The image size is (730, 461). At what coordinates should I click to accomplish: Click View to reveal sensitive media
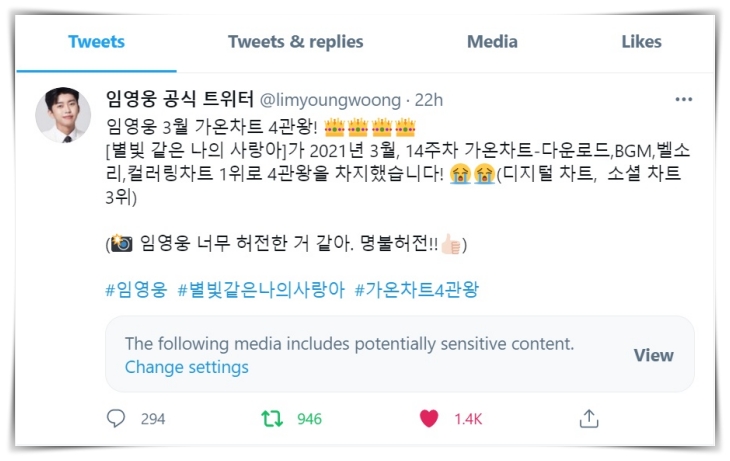click(654, 355)
